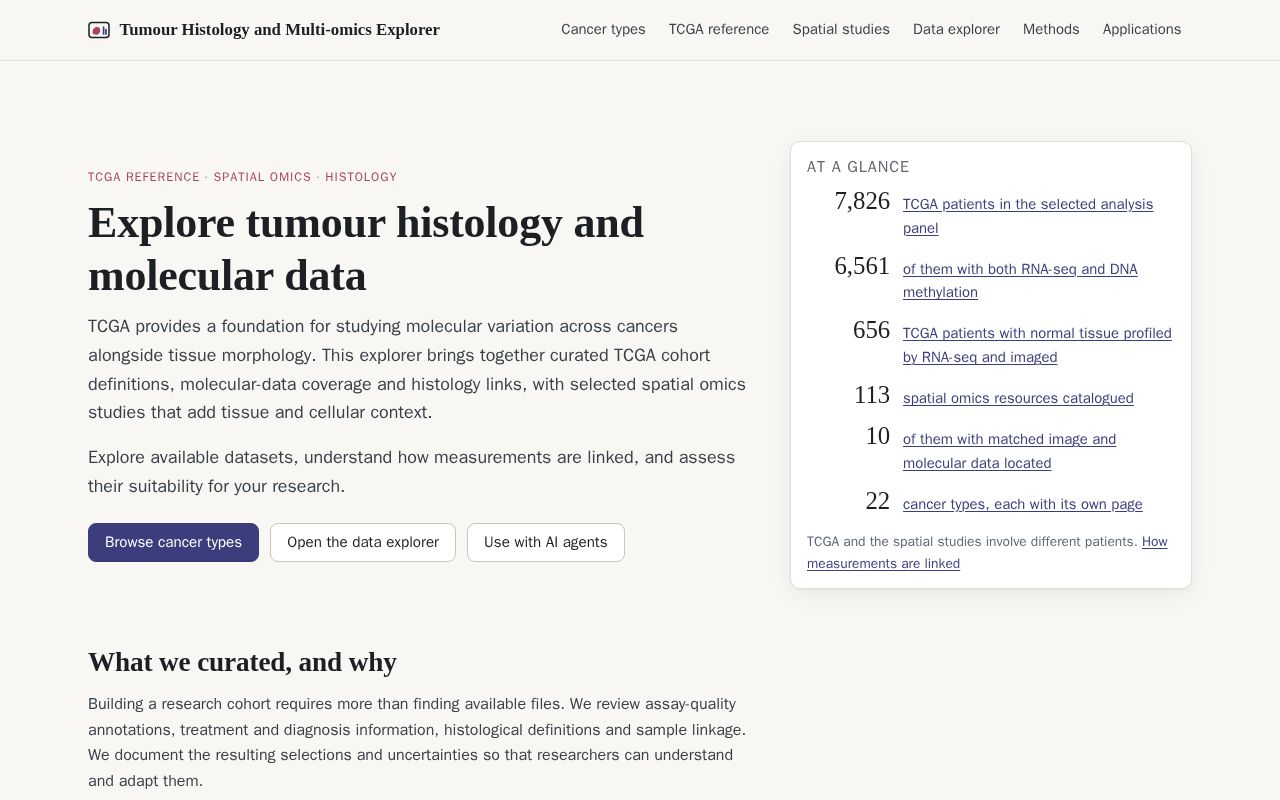The width and height of the screenshot is (1280, 800).
Task: Open spatial omics resources catalogued link
Action: 1018,398
